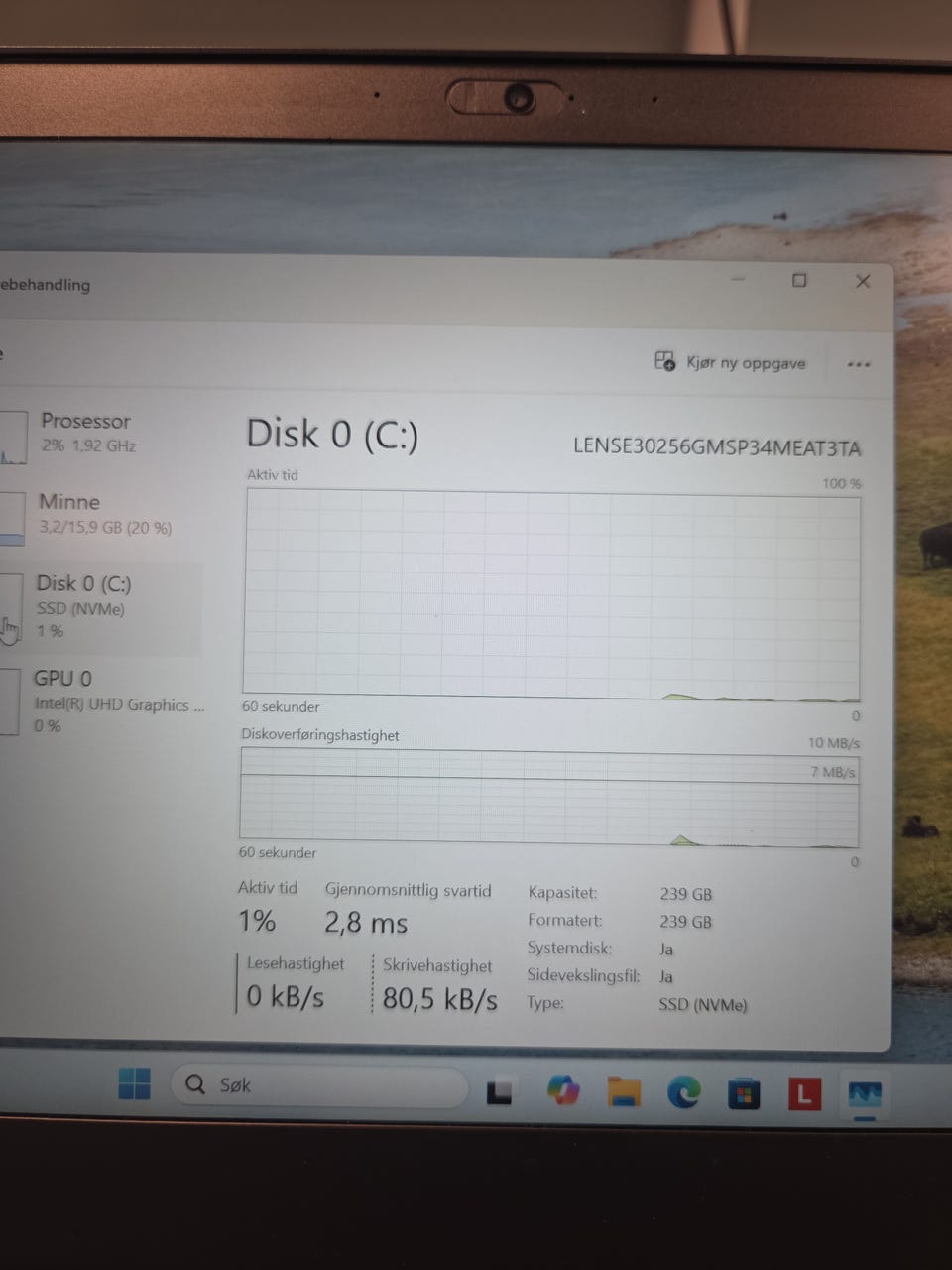Open File Explorer from taskbar
This screenshot has height=1270, width=952.
[x=624, y=1091]
